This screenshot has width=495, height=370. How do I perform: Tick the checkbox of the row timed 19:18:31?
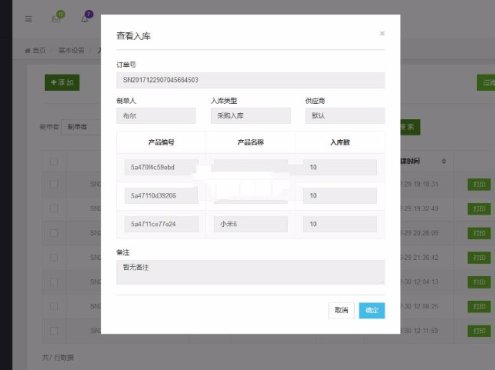coord(54,184)
